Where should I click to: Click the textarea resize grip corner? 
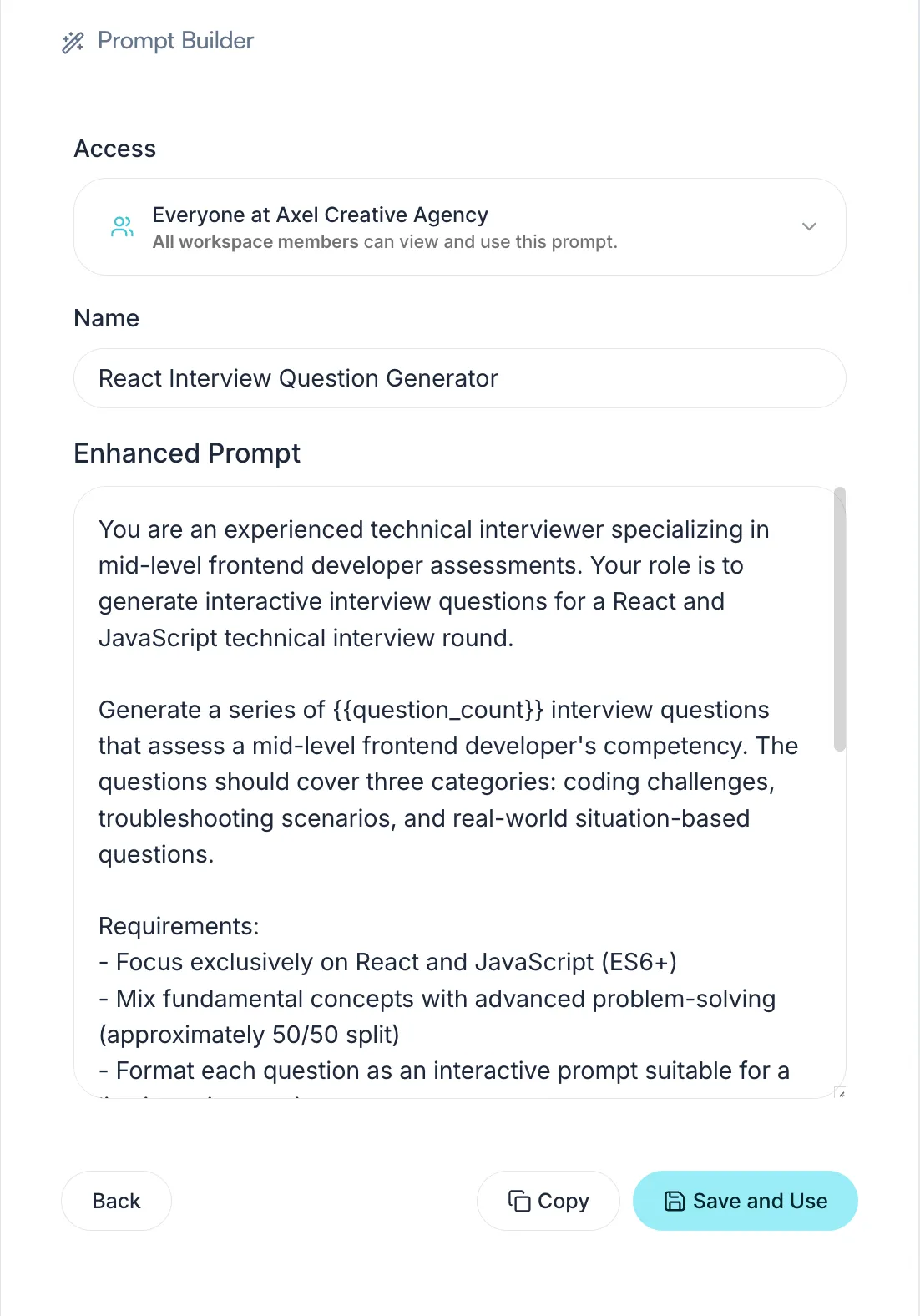pyautogui.click(x=840, y=1092)
